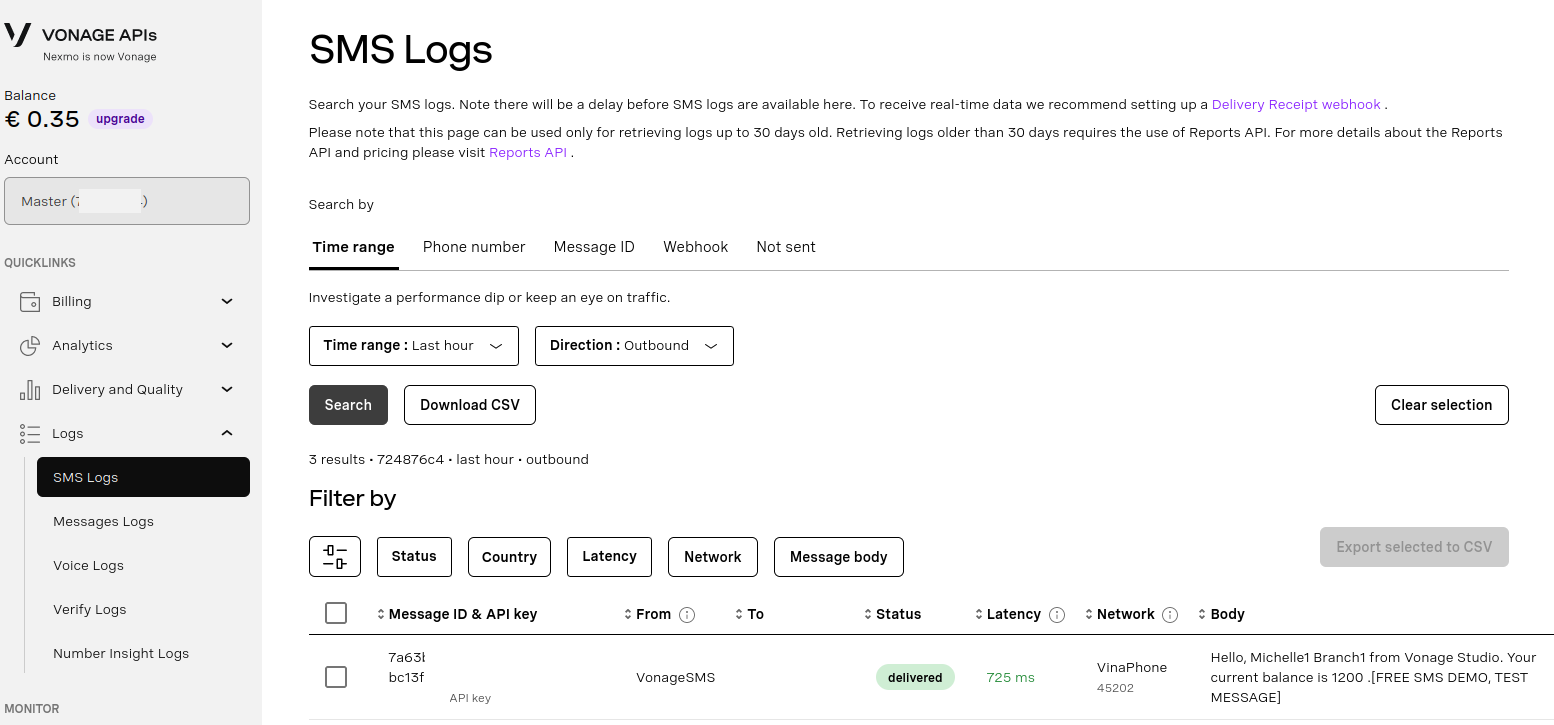Switch to the Message ID tab
Viewport: 1554px width, 725px height.
pyautogui.click(x=594, y=247)
